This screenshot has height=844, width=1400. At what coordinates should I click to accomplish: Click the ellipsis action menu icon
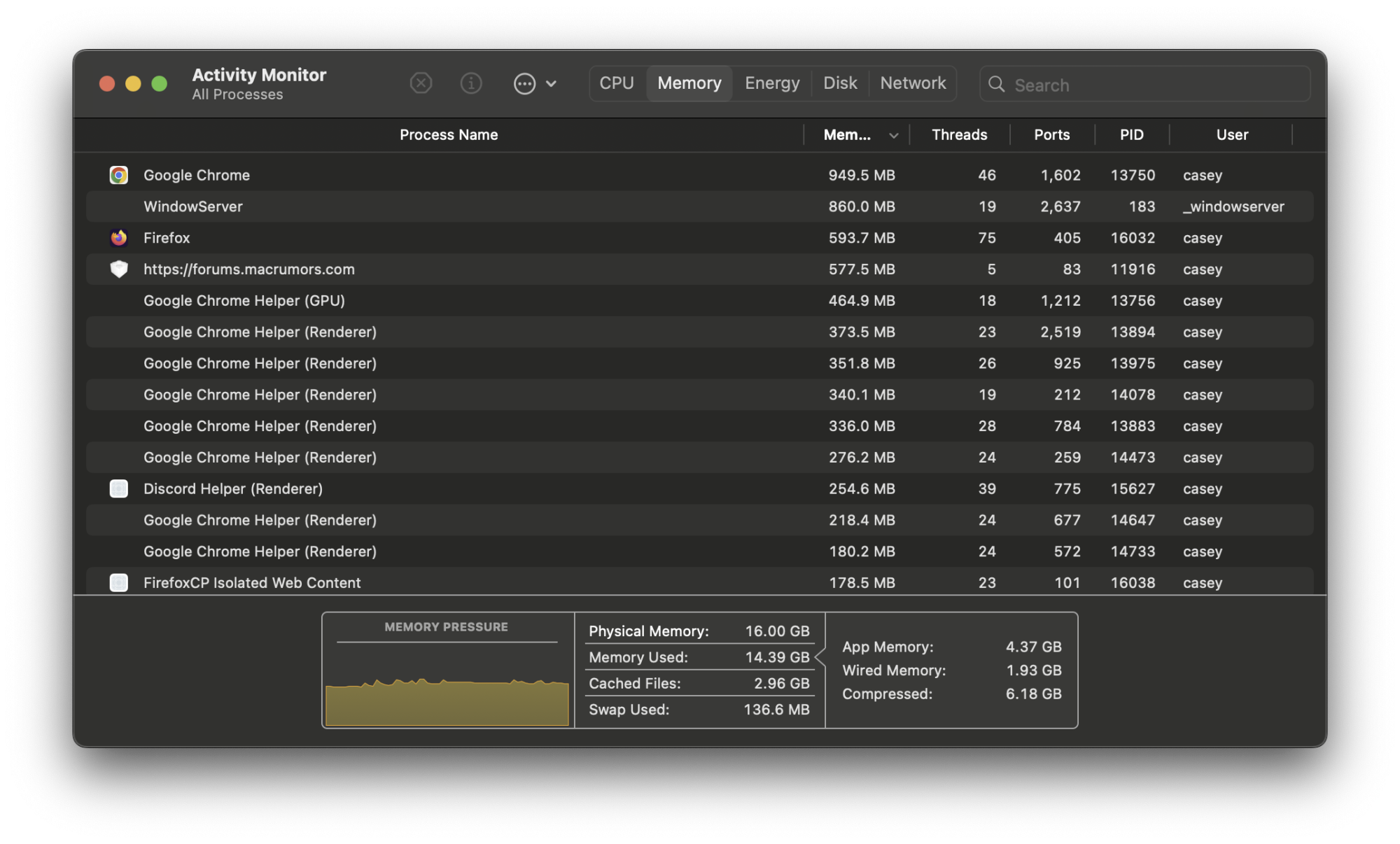pos(524,84)
